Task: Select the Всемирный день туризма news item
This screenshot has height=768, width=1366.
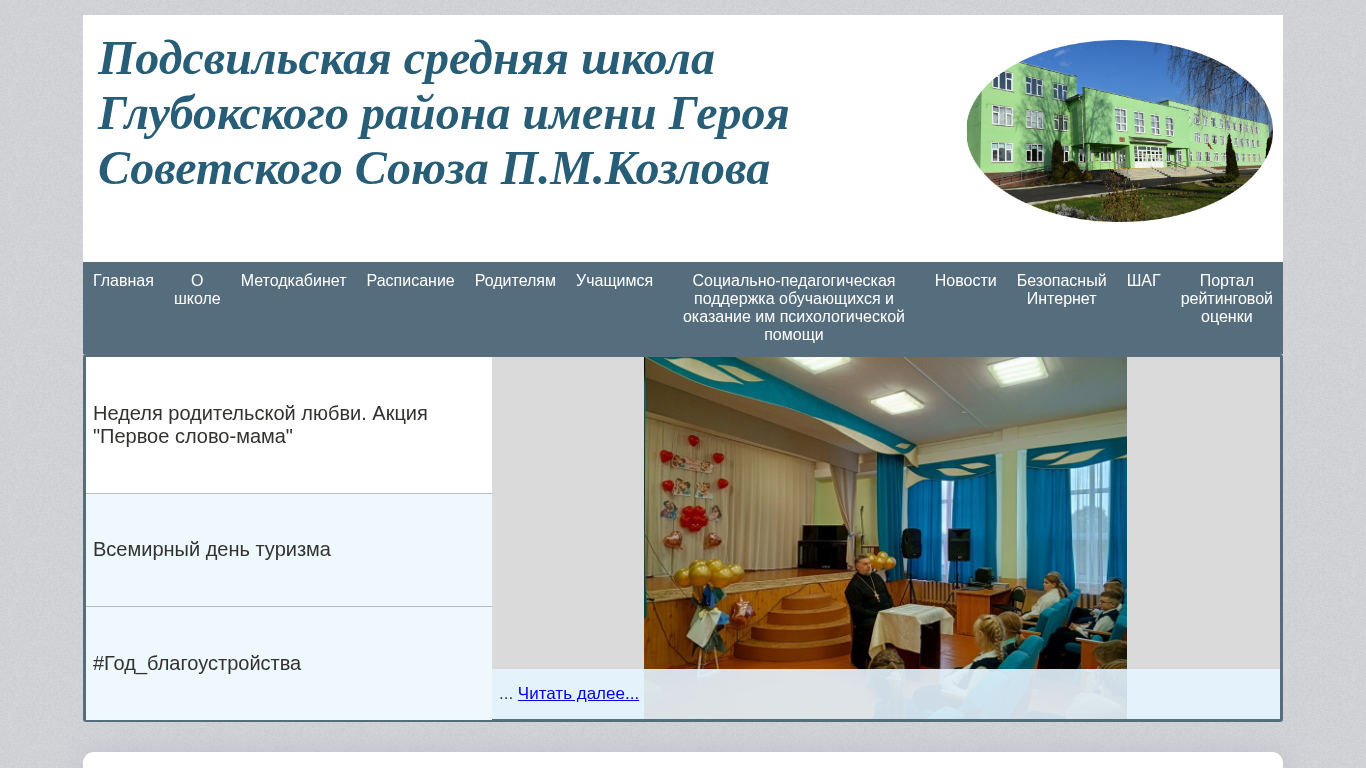Action: [x=289, y=550]
